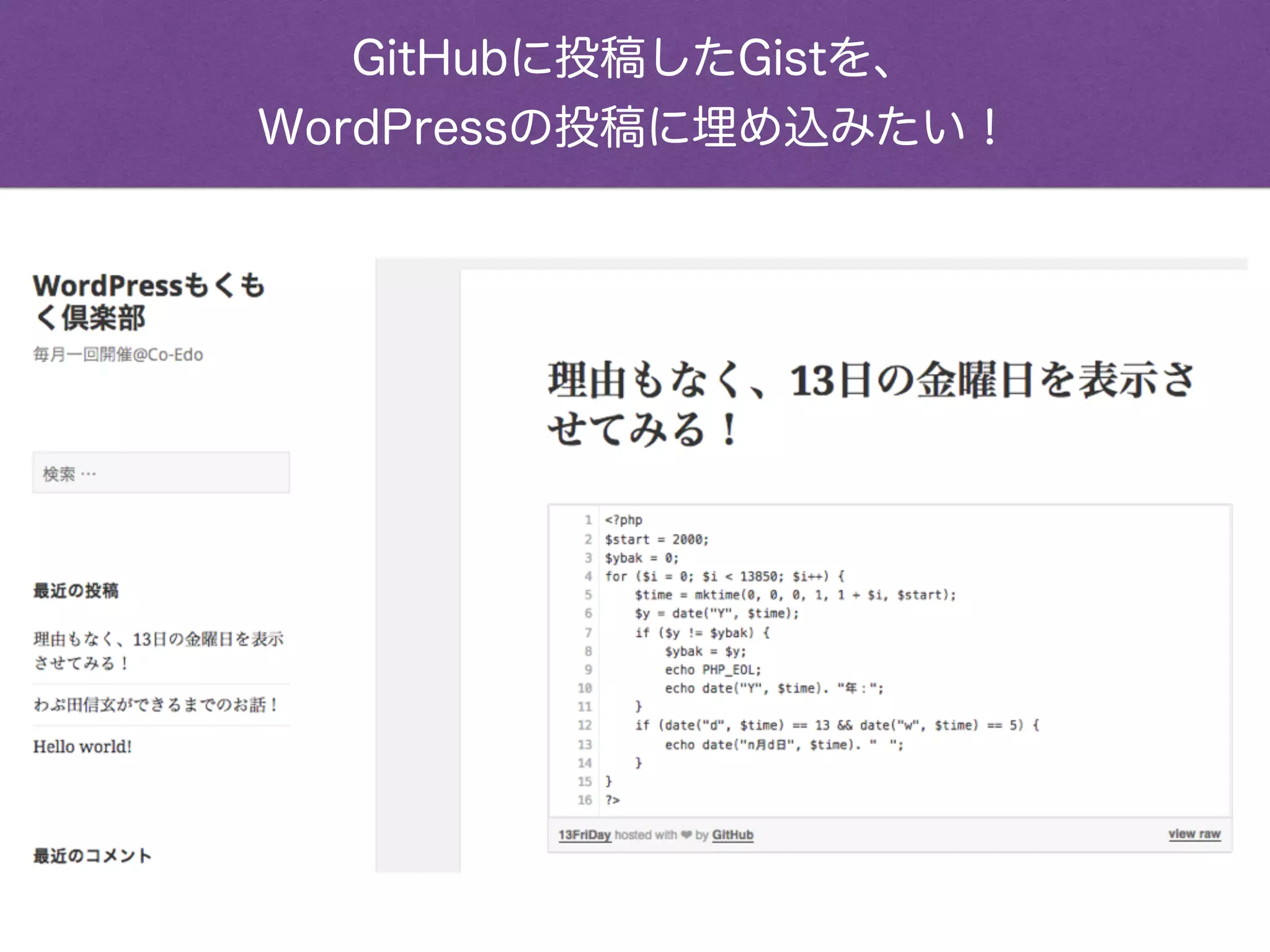Click into the 検索 search field
The height and width of the screenshot is (952, 1270).
coord(161,473)
